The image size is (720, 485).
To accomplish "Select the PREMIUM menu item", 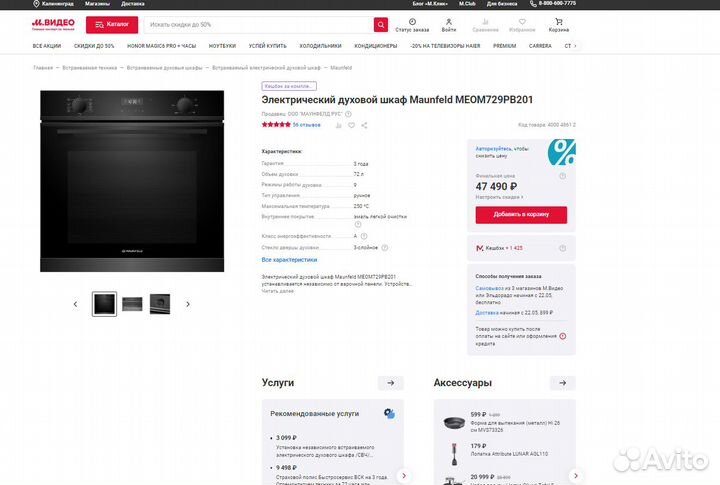I will pos(505,46).
